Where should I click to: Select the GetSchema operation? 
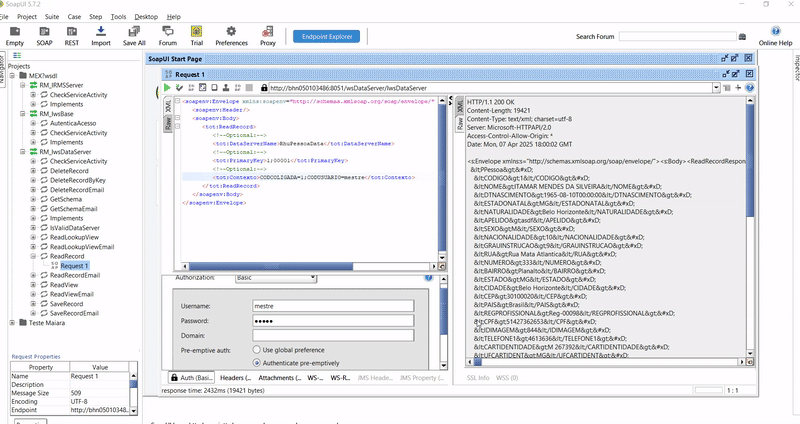point(66,199)
